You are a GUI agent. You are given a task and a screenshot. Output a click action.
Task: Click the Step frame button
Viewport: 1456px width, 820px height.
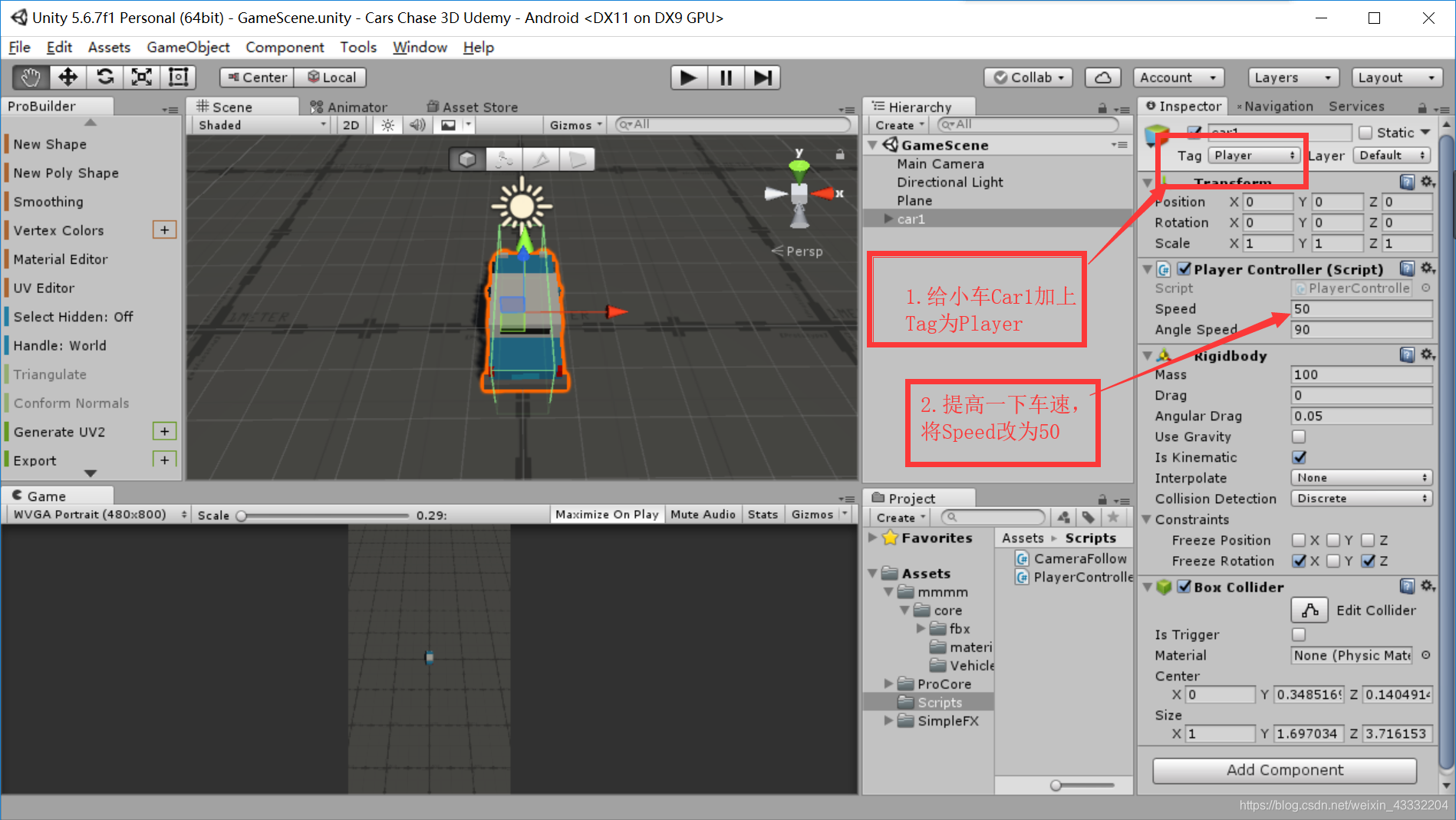pos(763,77)
